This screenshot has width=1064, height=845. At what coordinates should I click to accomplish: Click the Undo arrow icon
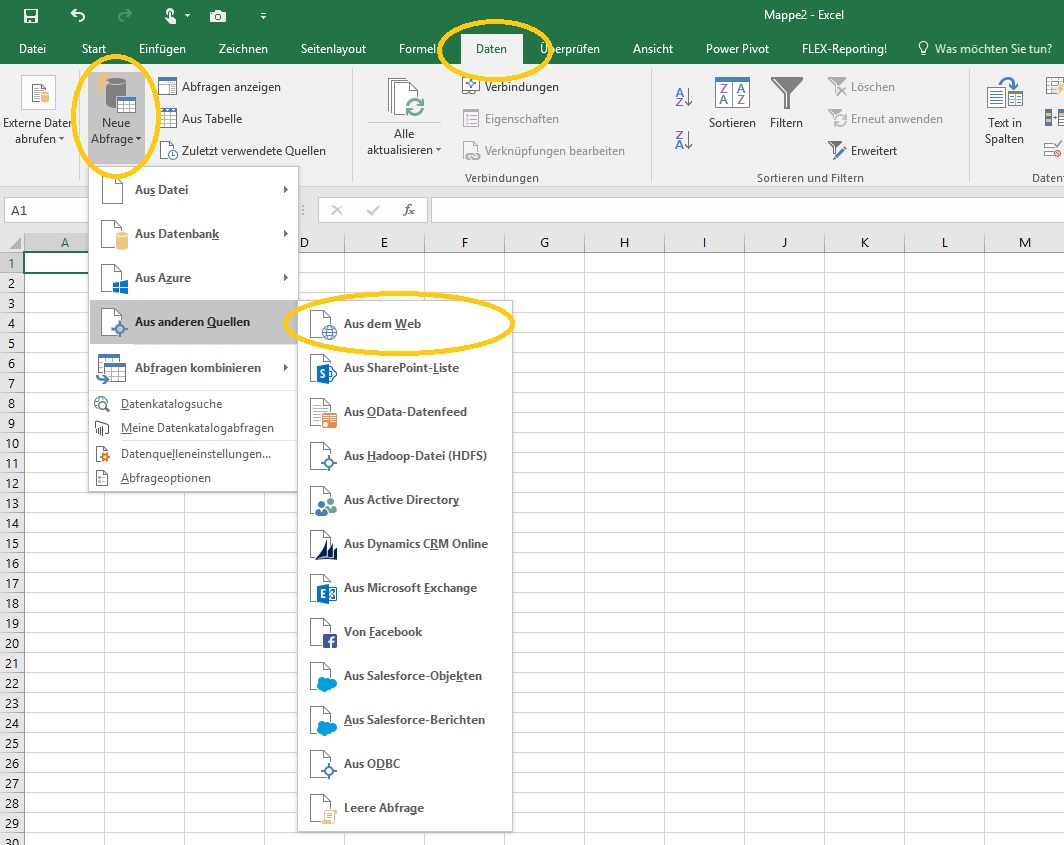point(79,16)
